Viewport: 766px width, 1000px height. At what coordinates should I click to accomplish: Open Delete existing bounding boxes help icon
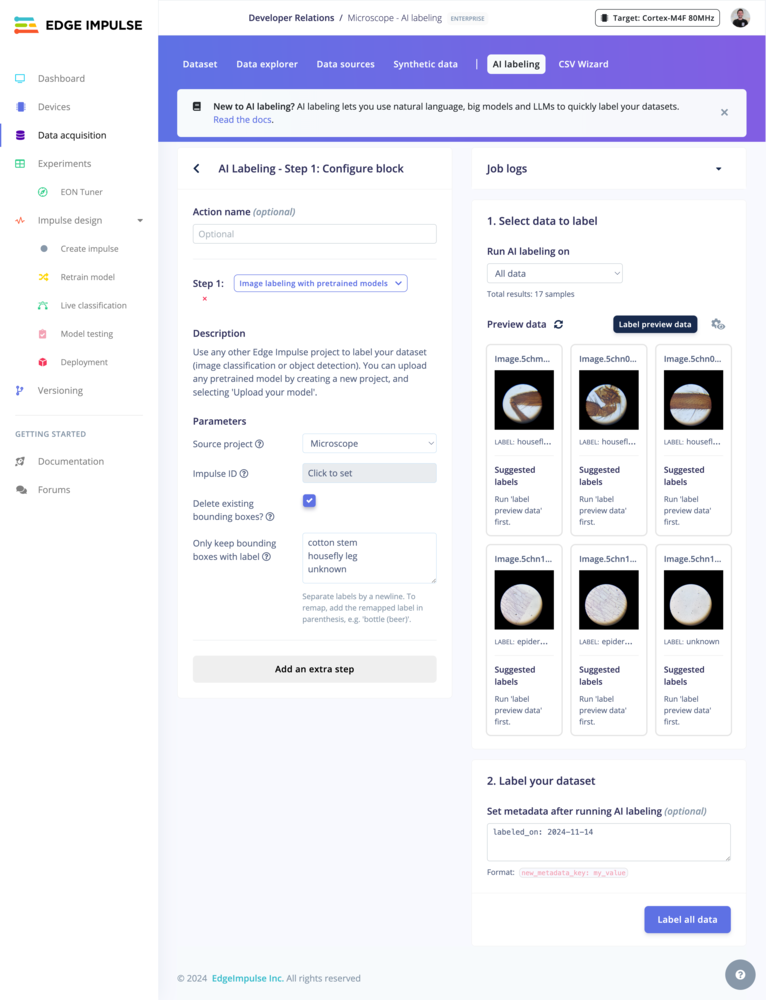point(270,517)
